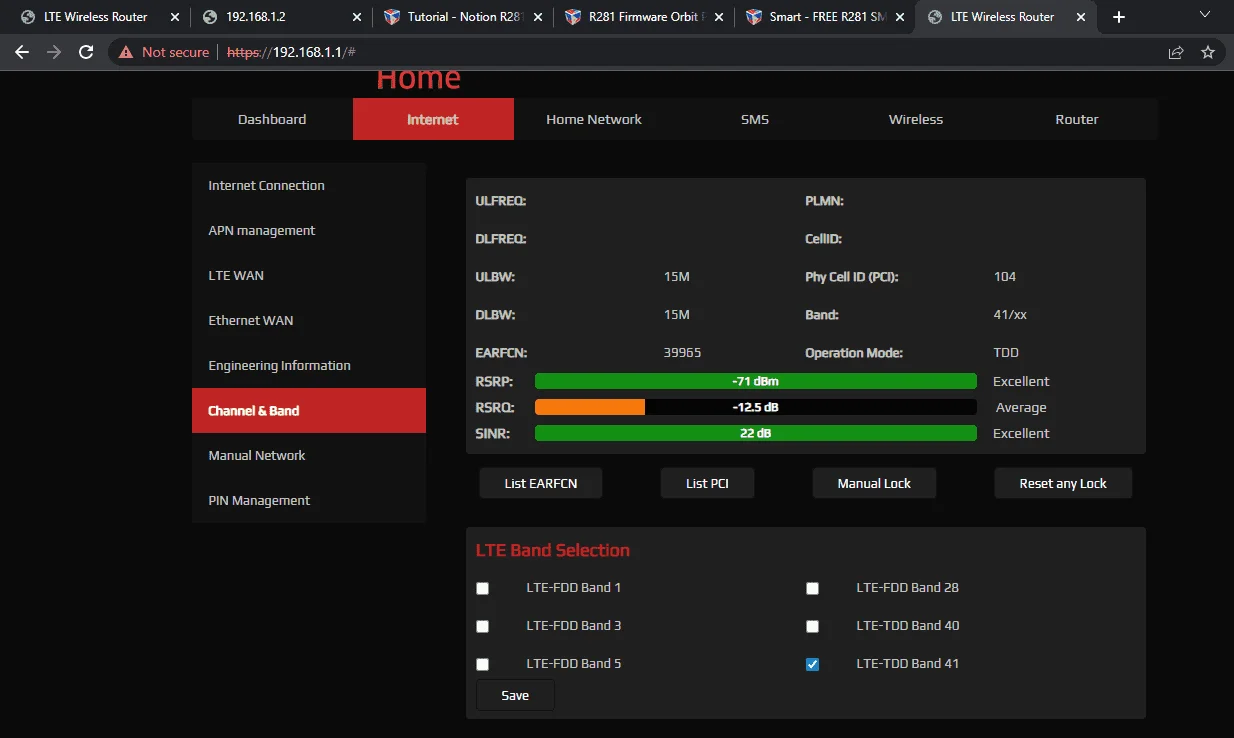The image size is (1234, 738).
Task: Click the Reset any Lock button
Action: (1063, 483)
